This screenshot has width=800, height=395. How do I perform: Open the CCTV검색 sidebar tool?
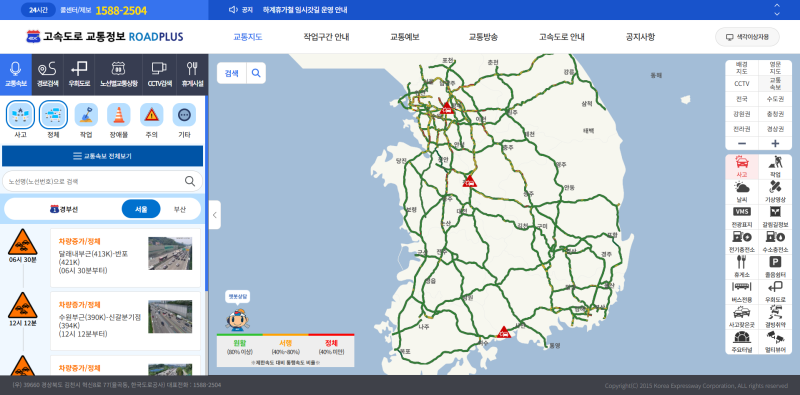click(159, 75)
